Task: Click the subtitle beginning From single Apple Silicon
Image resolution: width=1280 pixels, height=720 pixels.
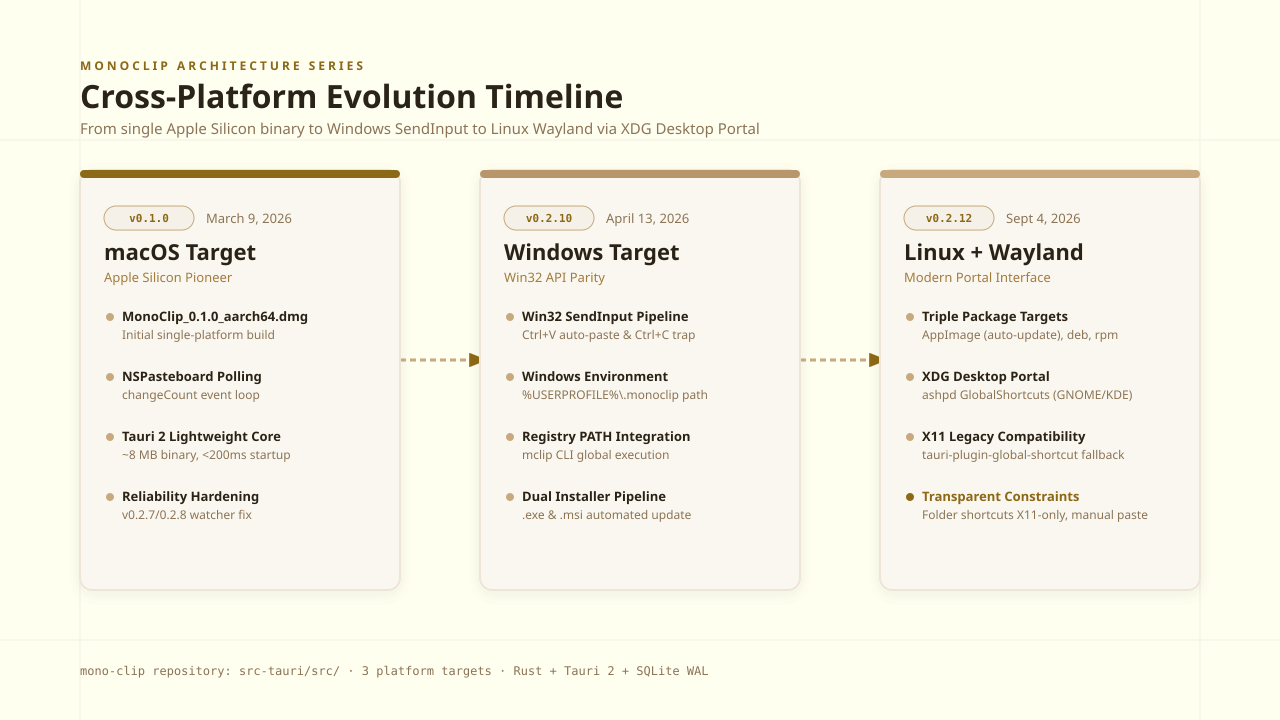Action: tap(420, 129)
